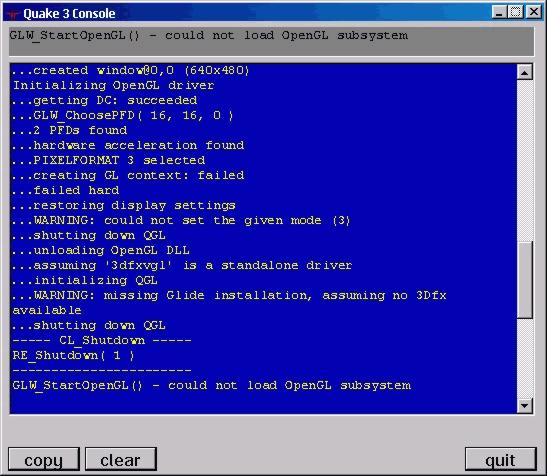
Task: Maximize the Quake 3 Console window
Action: (x=515, y=12)
